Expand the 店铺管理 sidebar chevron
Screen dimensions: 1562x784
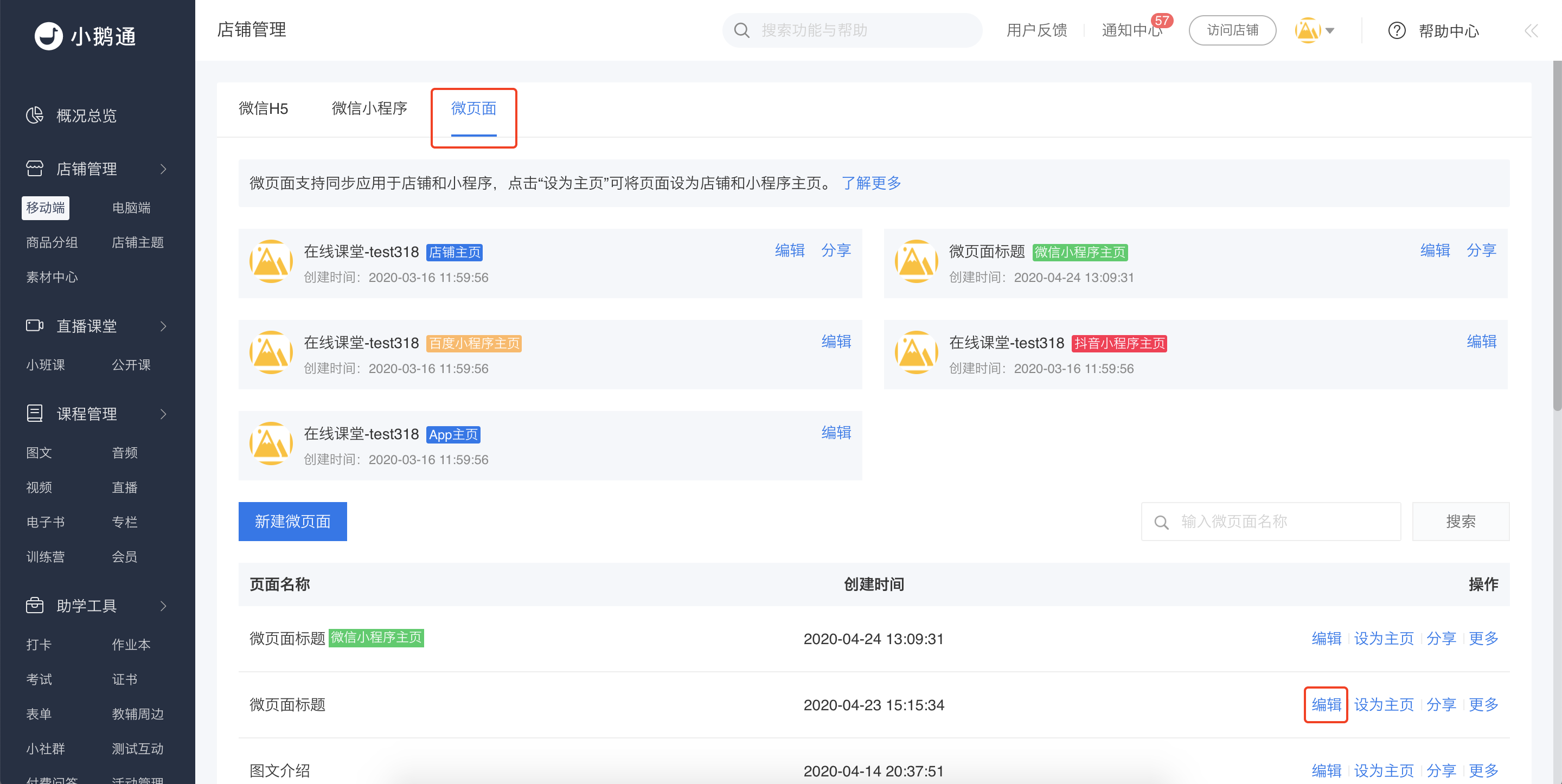point(163,169)
